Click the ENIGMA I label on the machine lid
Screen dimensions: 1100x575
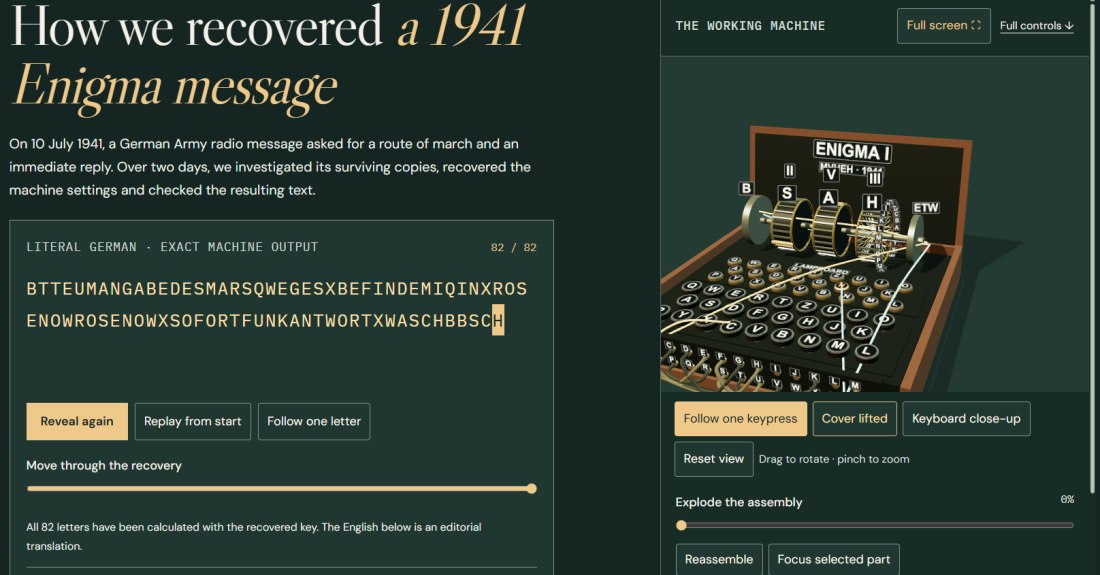click(x=852, y=150)
